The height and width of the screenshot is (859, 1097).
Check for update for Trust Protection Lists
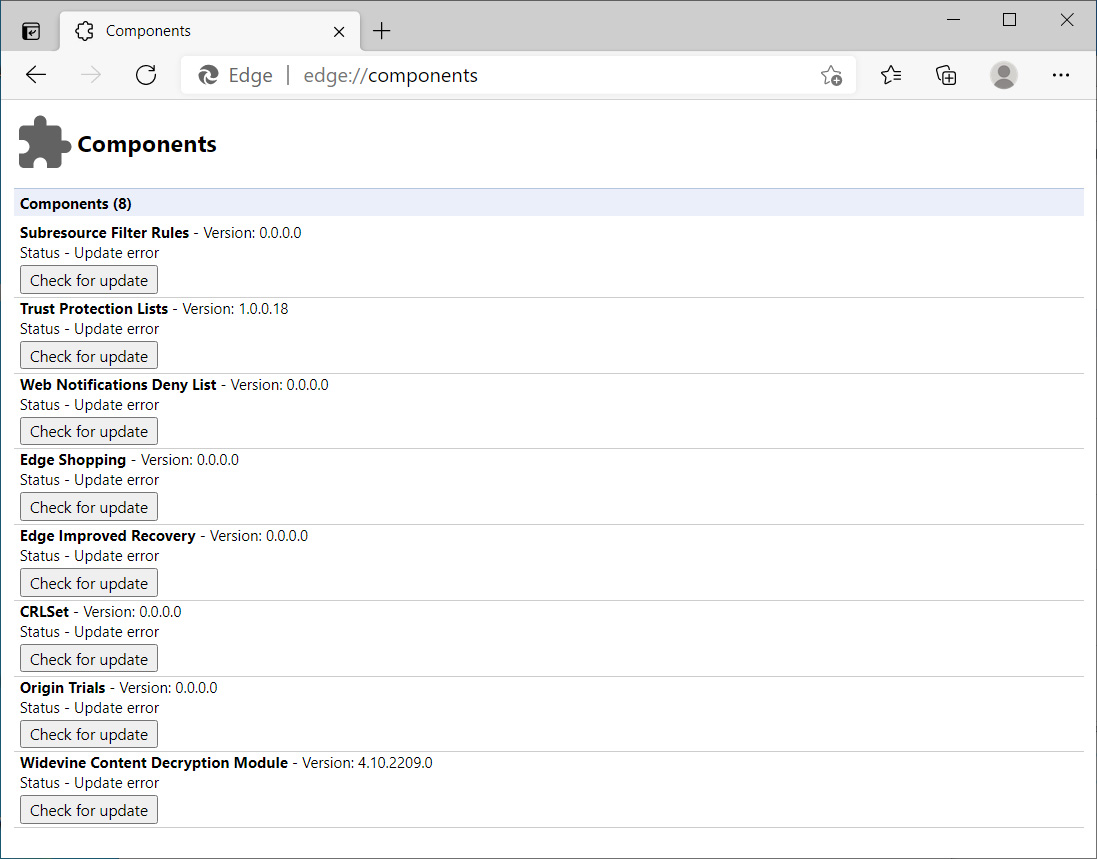[89, 355]
